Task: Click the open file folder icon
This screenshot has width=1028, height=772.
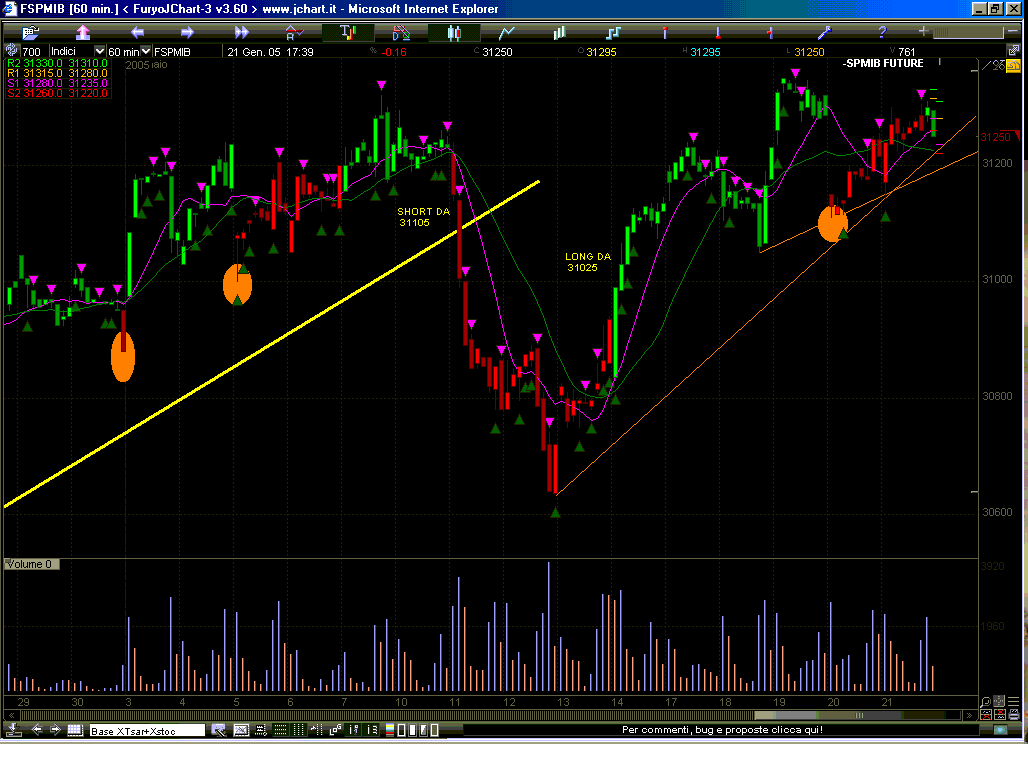Action: pos(28,32)
